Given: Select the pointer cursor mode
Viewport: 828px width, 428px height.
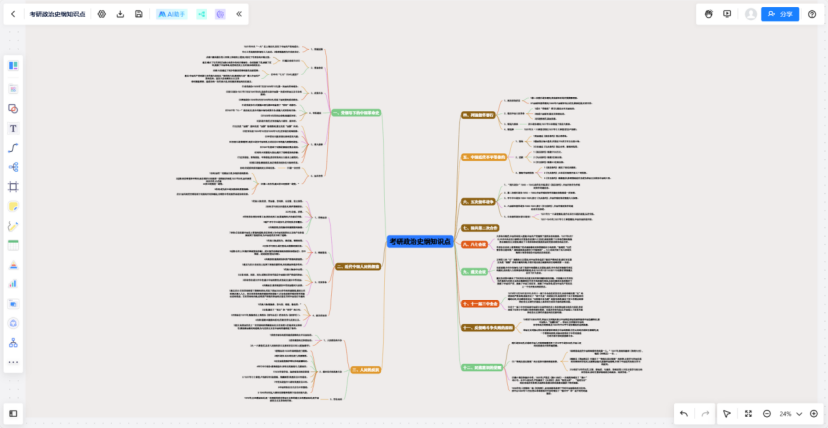Looking at the screenshot, I should click(727, 413).
